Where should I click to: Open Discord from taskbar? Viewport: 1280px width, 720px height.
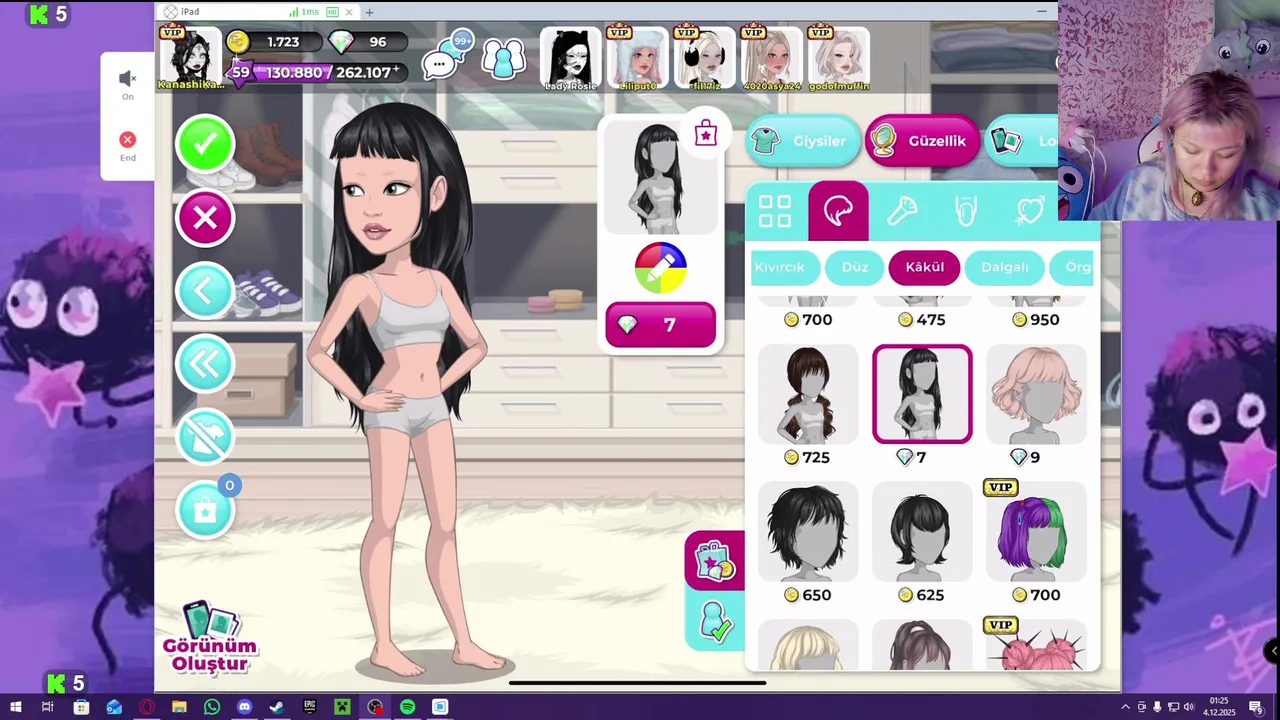point(245,707)
